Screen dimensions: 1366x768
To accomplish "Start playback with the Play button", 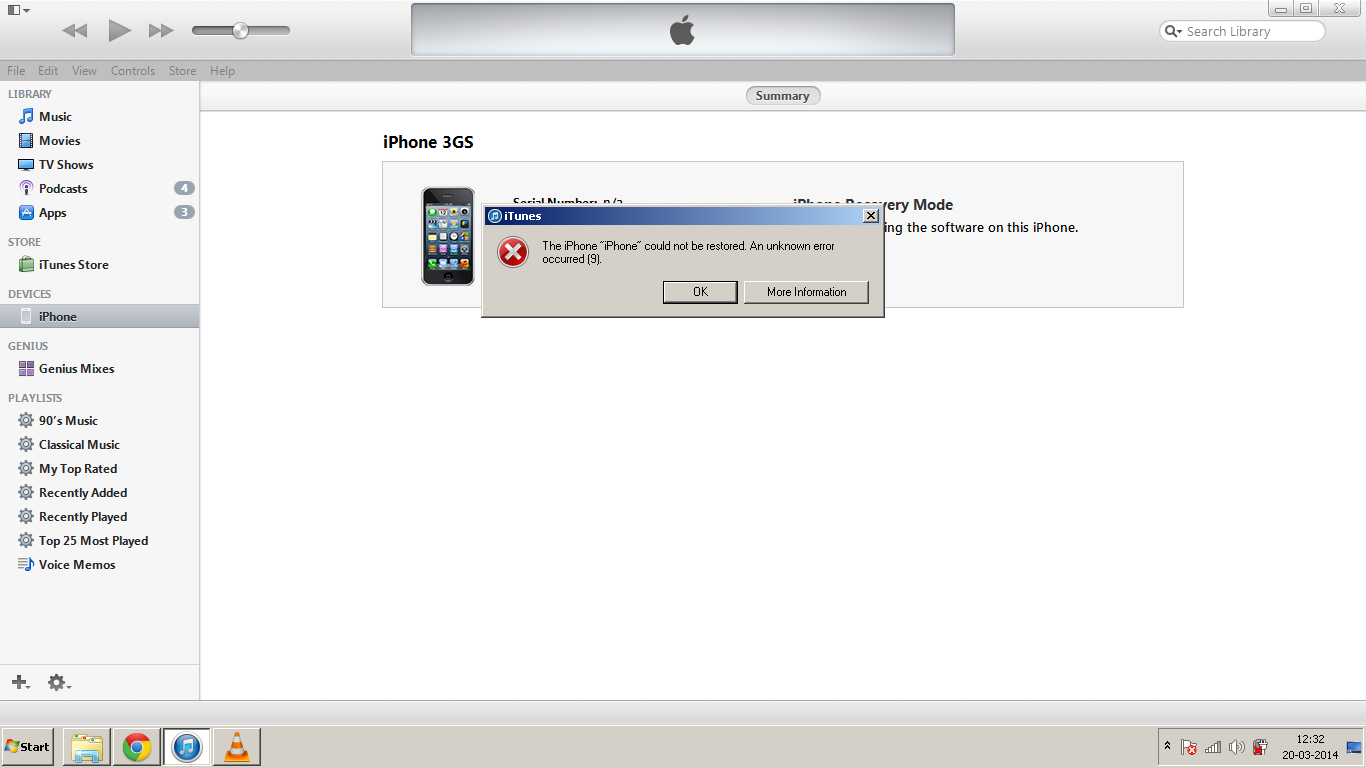I will click(120, 31).
